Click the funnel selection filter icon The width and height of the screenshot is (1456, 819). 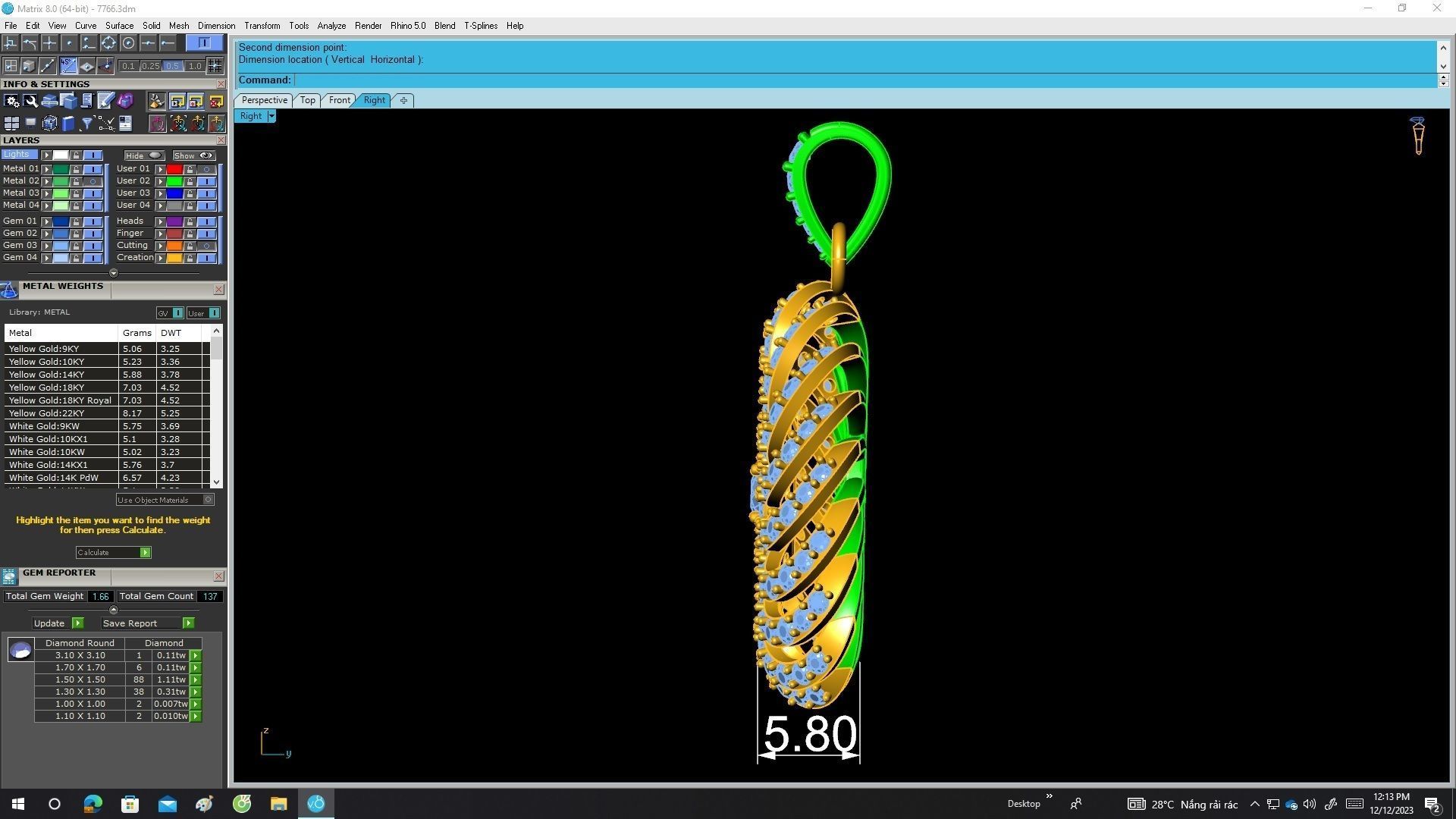tap(86, 124)
